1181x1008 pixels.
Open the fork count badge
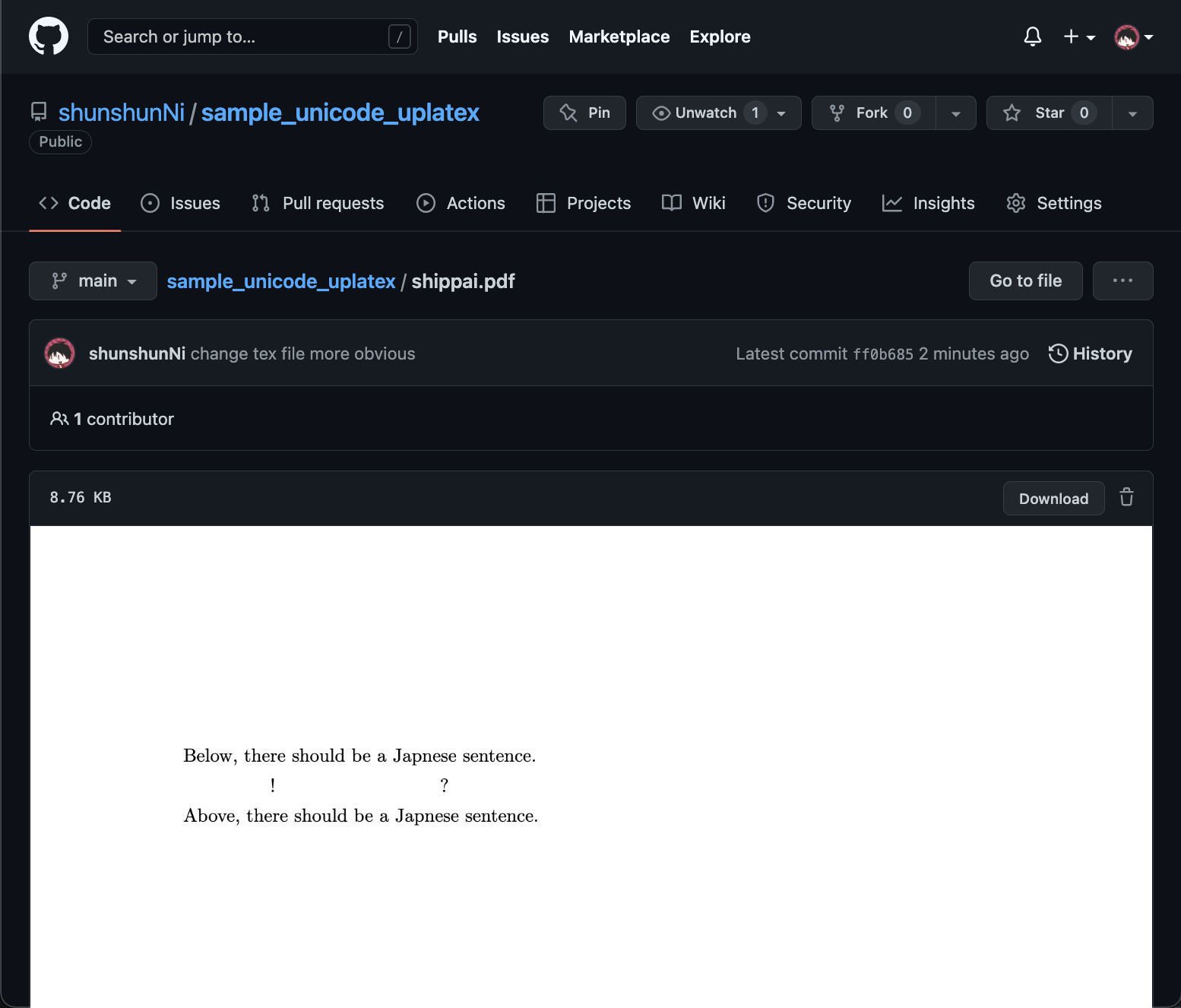[x=907, y=113]
